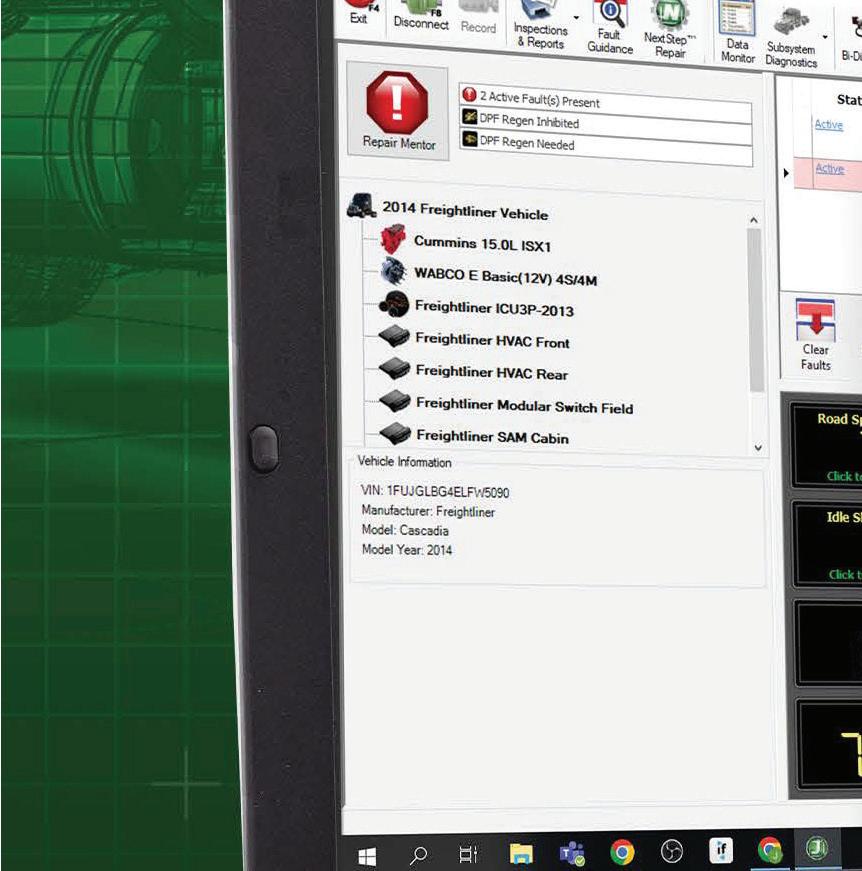Click module icon beside Modular Switch Field
The width and height of the screenshot is (862, 871).
(x=395, y=401)
